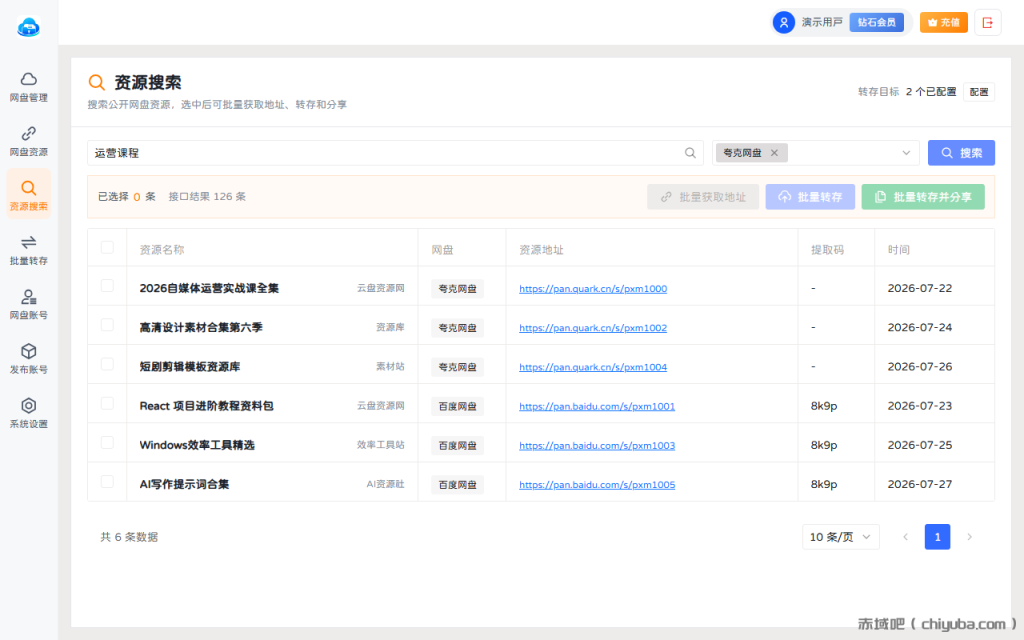Click the next page arrow
Viewport: 1024px width, 640px height.
969,537
